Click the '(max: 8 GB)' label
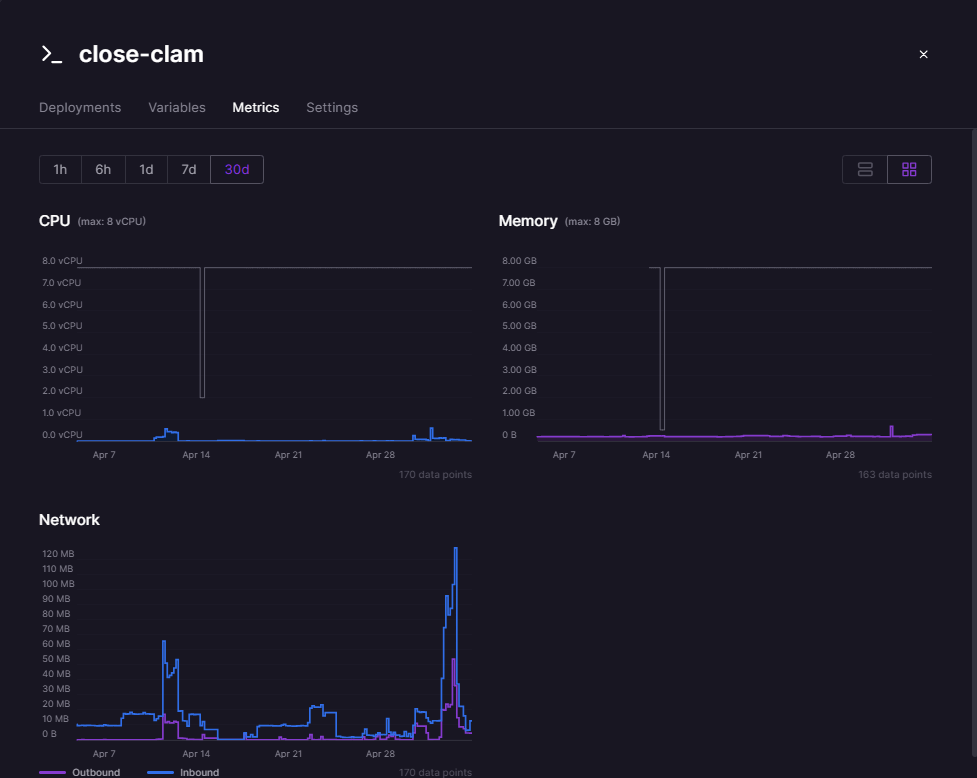 coord(592,221)
